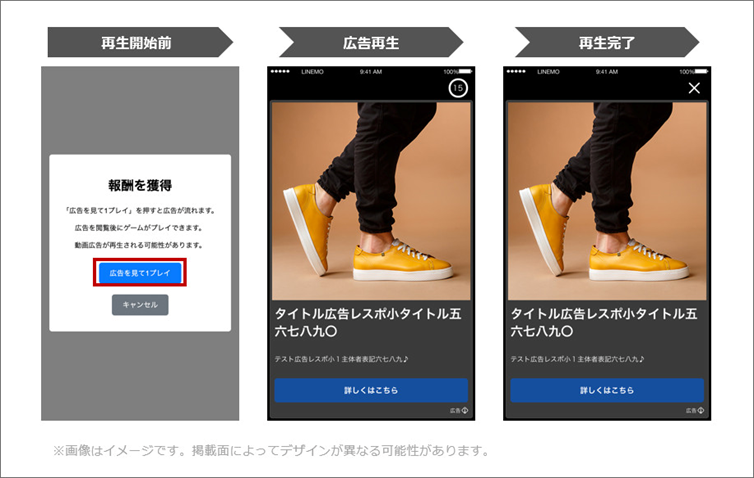Click the 報酬を獲得 dialog heading
Screen dimensions: 754x478
click(x=140, y=185)
